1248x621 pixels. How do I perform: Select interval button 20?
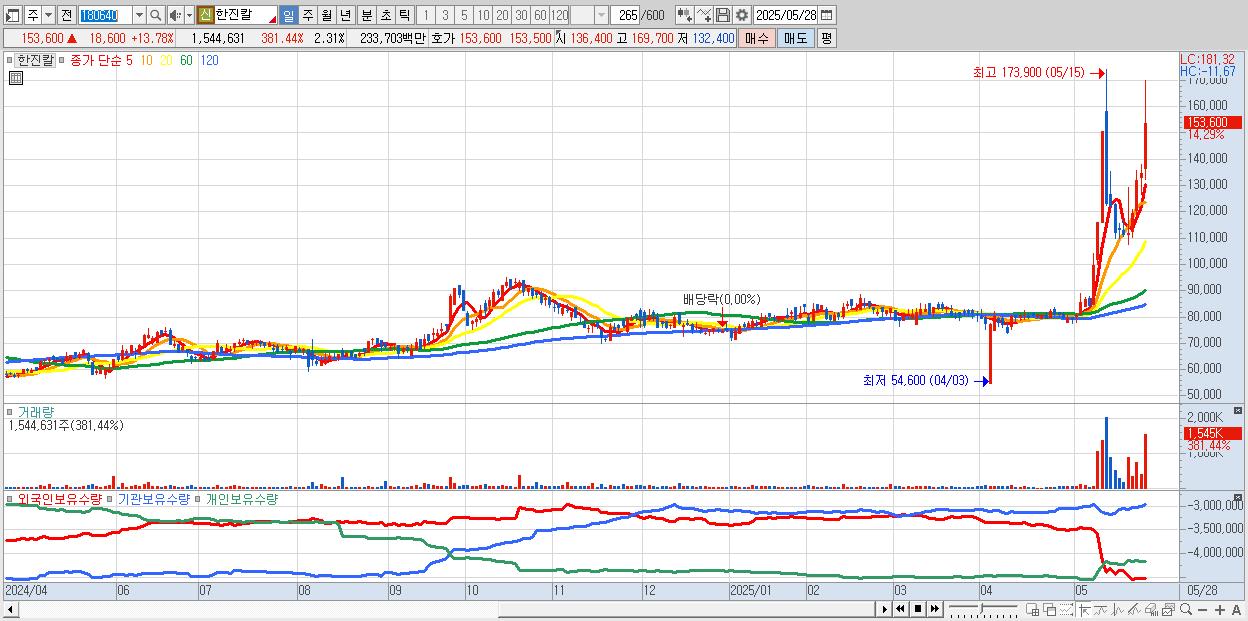click(502, 15)
